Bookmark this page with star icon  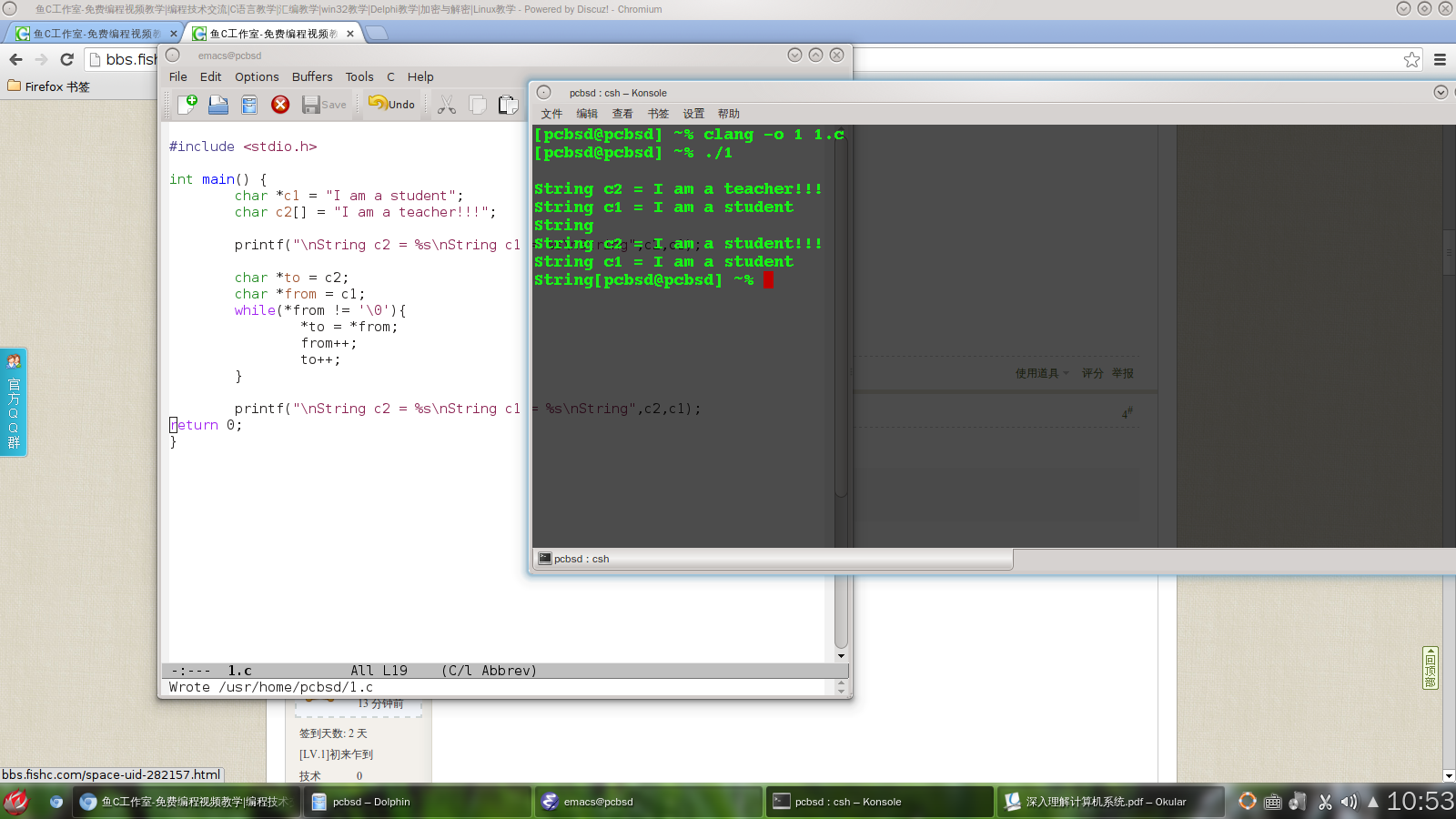[x=1411, y=59]
